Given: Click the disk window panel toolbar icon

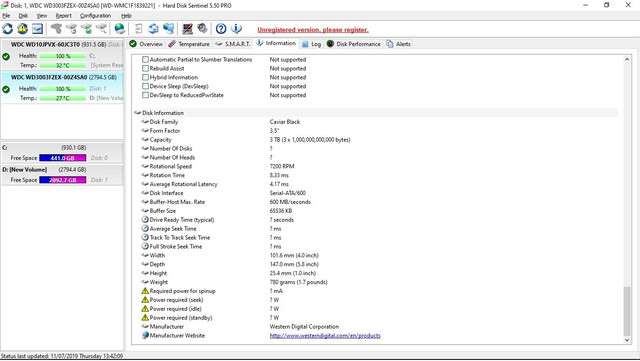Looking at the screenshot, I should point(38,29).
